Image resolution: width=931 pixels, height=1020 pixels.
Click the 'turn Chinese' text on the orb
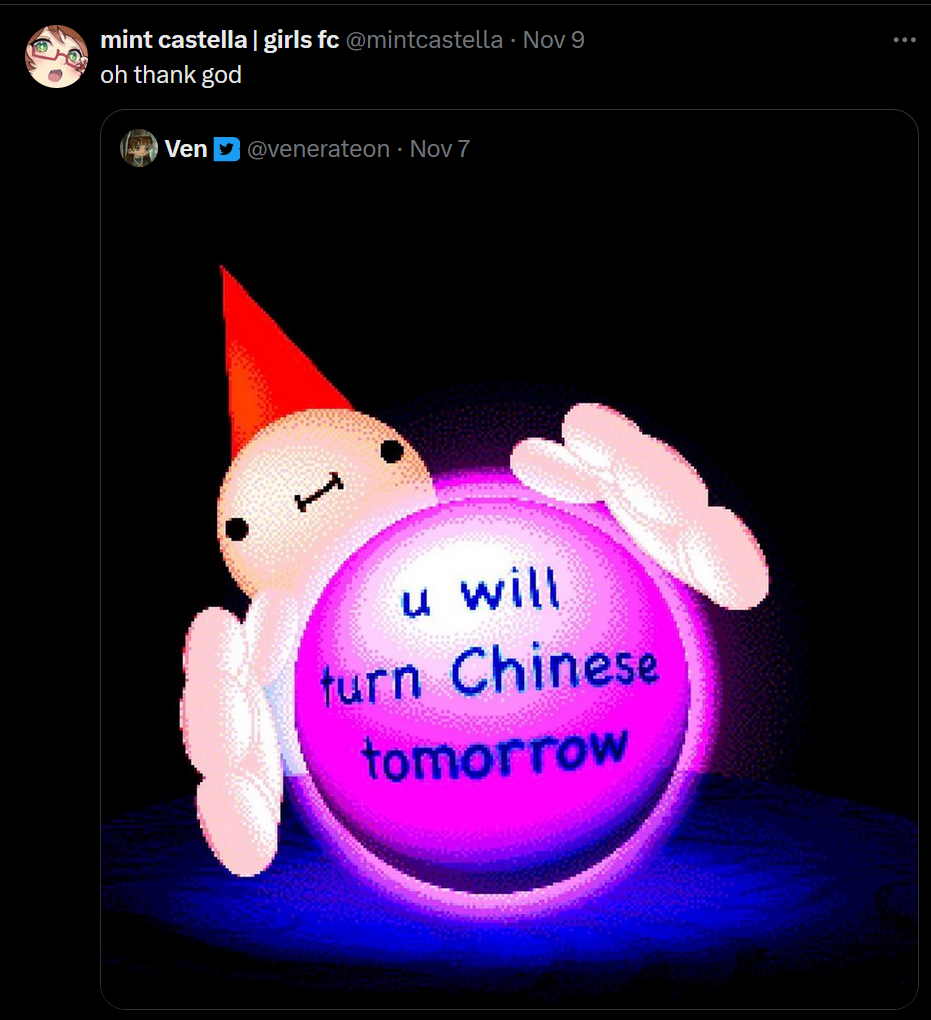tap(489, 675)
